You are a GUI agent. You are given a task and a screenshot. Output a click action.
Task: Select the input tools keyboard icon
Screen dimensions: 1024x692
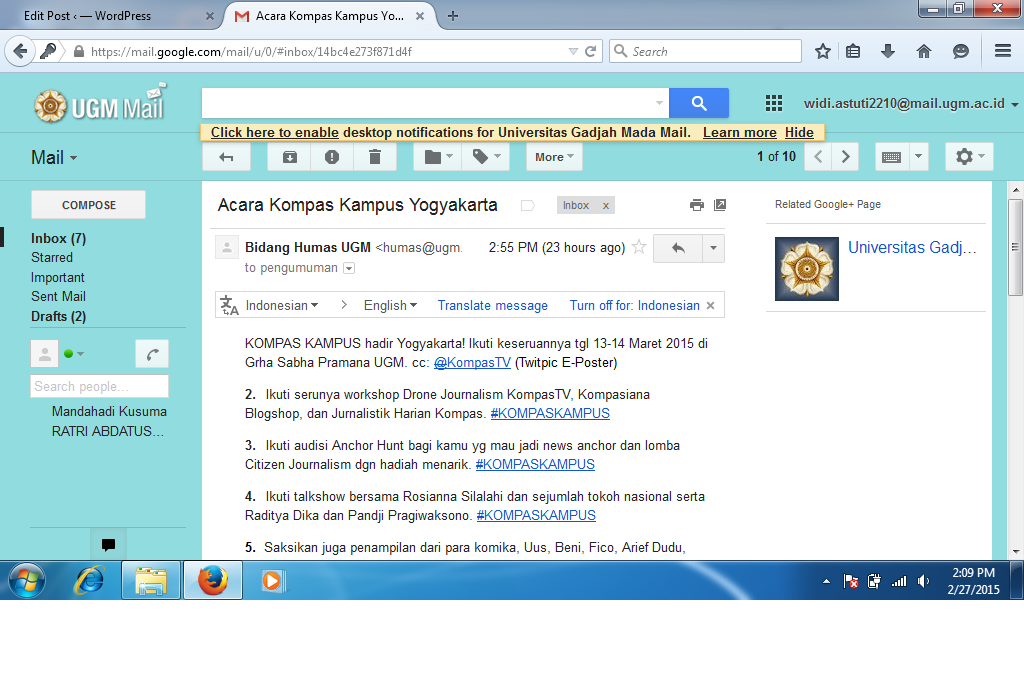[891, 157]
